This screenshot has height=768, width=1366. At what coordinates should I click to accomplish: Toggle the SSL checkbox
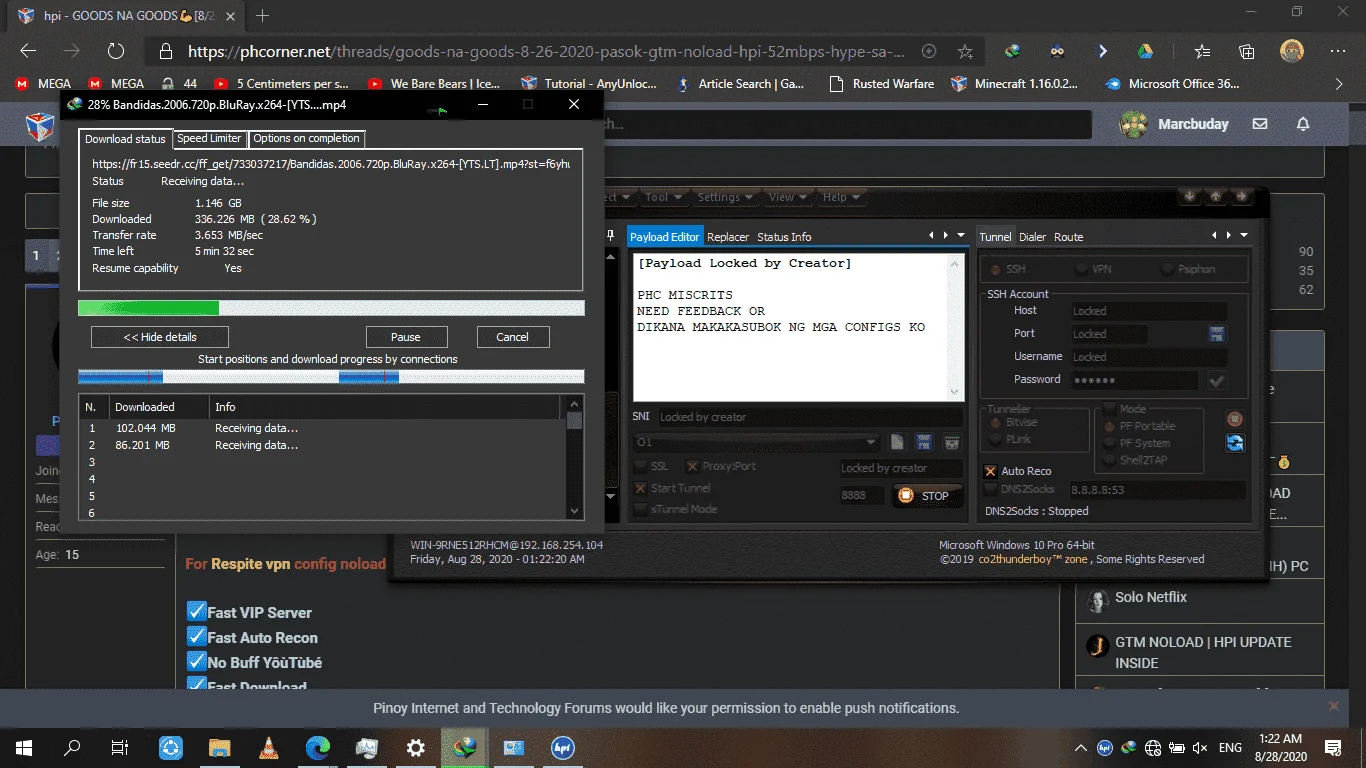(x=641, y=466)
